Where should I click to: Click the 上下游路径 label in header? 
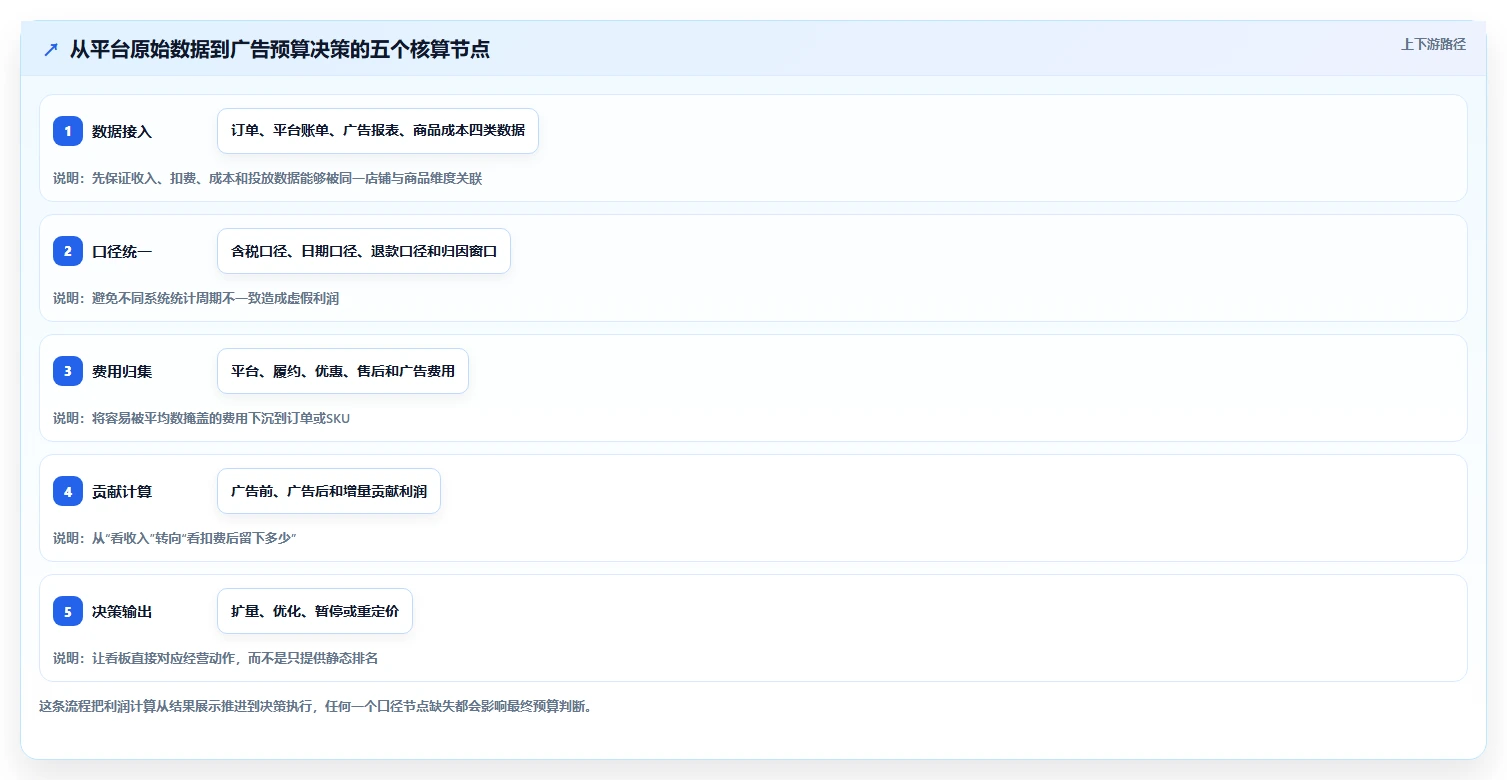(1433, 44)
